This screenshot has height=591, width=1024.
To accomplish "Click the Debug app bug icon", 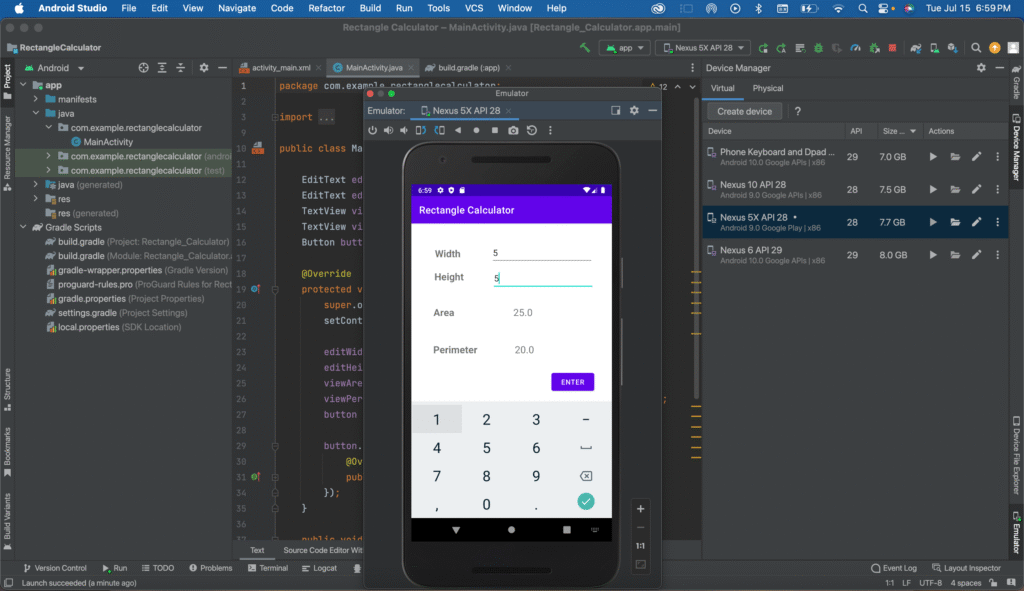I will pyautogui.click(x=818, y=48).
